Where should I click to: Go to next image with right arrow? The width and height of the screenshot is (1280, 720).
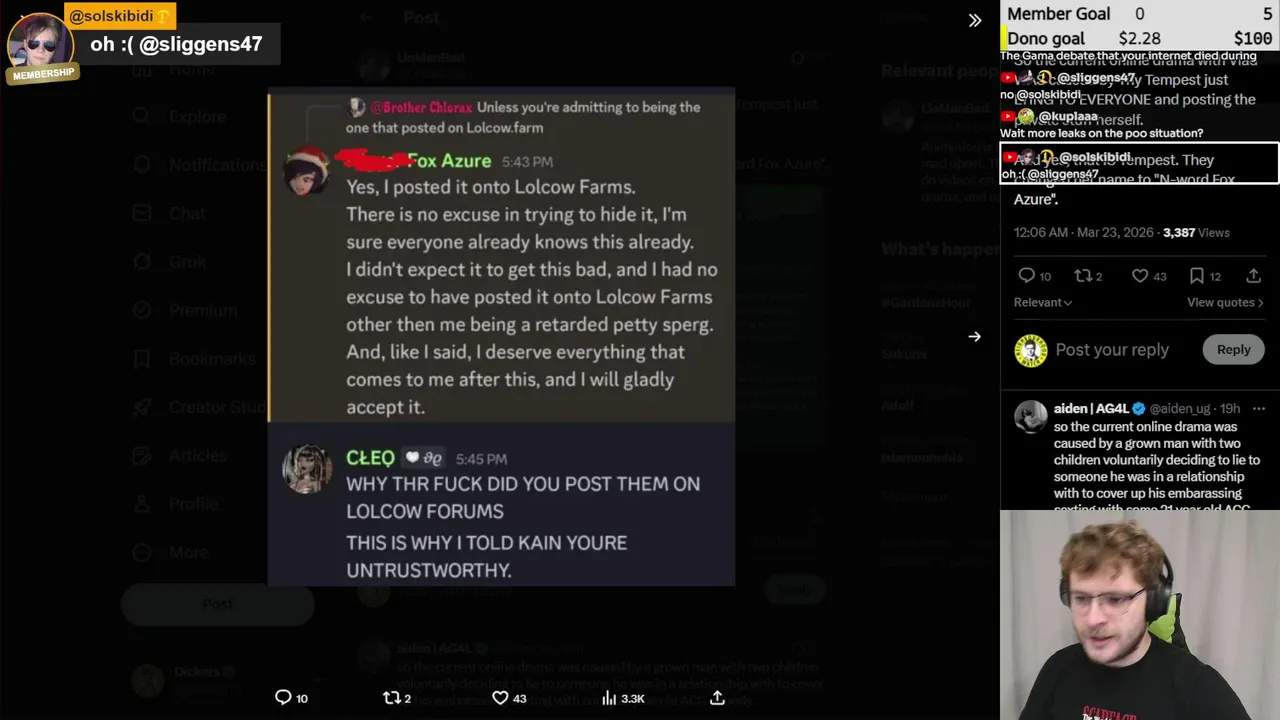975,337
